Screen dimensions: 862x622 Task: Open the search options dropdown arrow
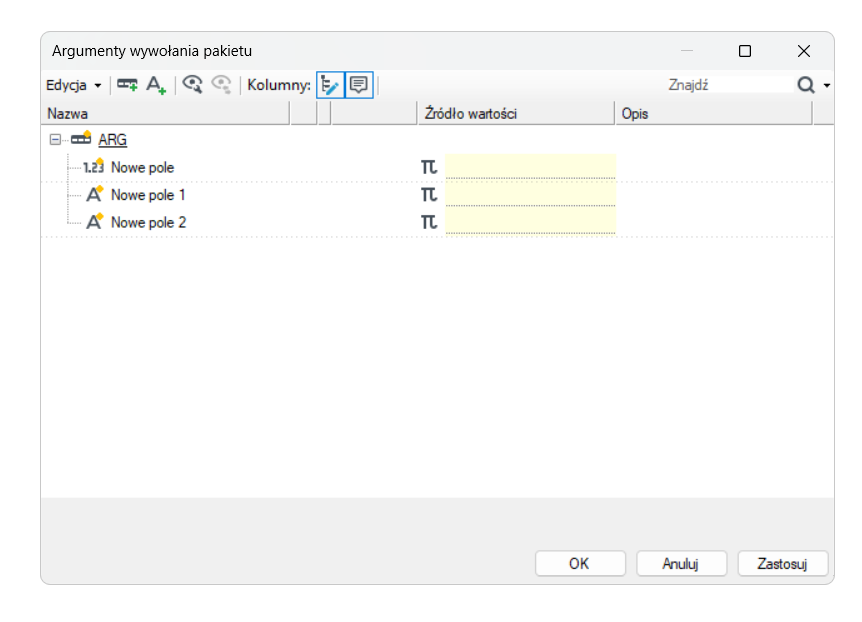tap(826, 86)
